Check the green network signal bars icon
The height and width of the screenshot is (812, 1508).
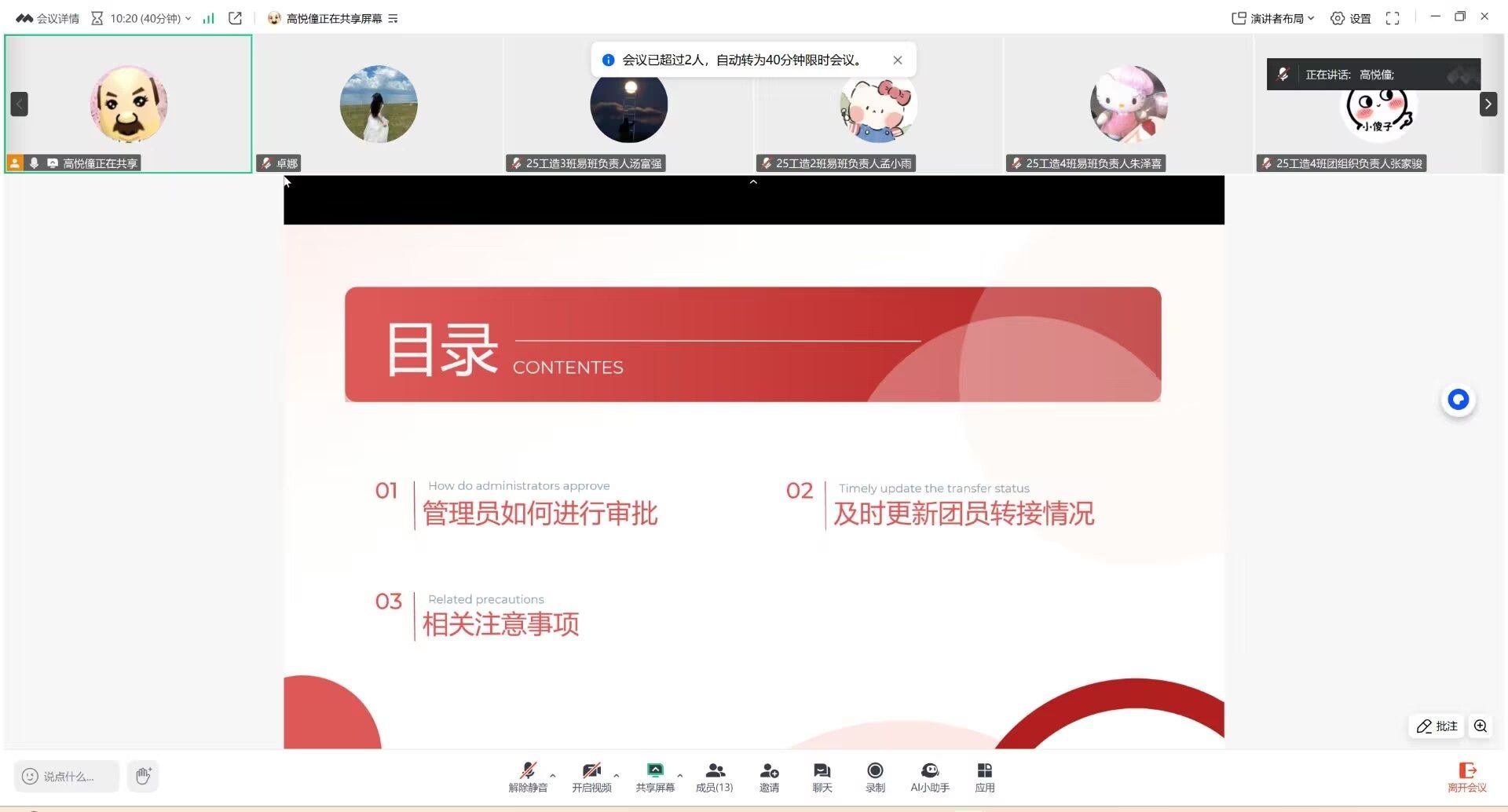point(209,18)
